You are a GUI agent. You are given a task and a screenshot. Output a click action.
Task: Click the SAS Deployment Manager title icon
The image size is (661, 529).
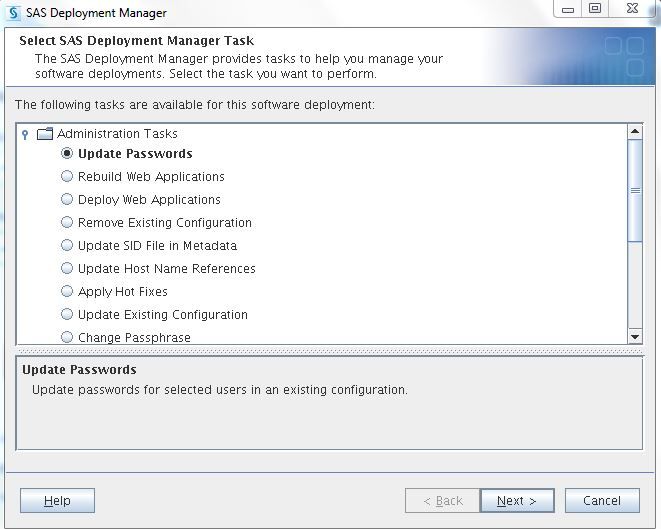tap(14, 13)
